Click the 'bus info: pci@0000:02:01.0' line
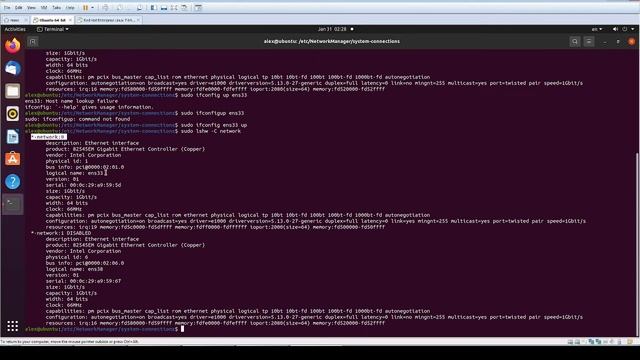Screen dimensions: 640x360 point(85,167)
